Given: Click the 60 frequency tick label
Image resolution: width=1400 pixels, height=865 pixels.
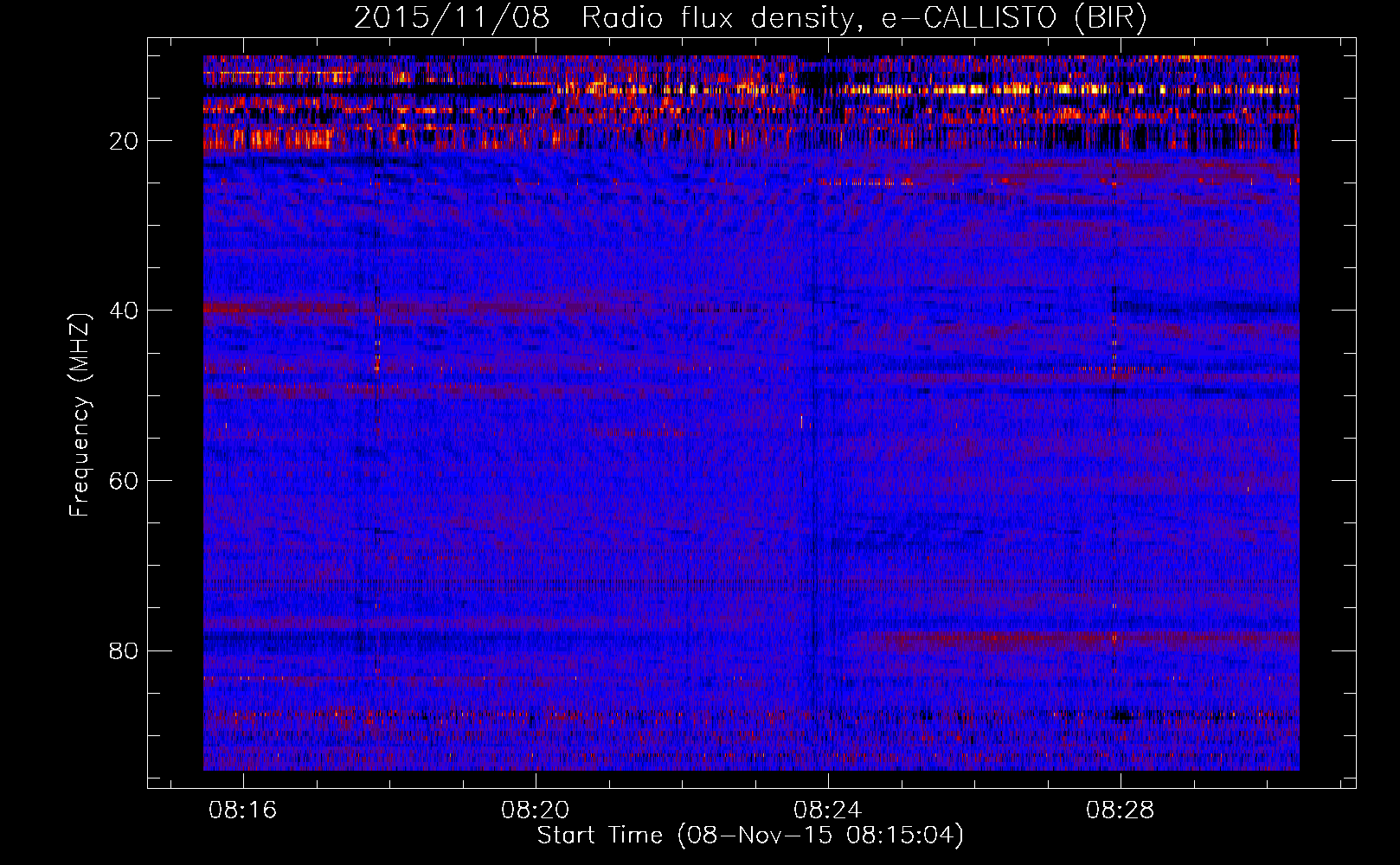Looking at the screenshot, I should tap(124, 481).
